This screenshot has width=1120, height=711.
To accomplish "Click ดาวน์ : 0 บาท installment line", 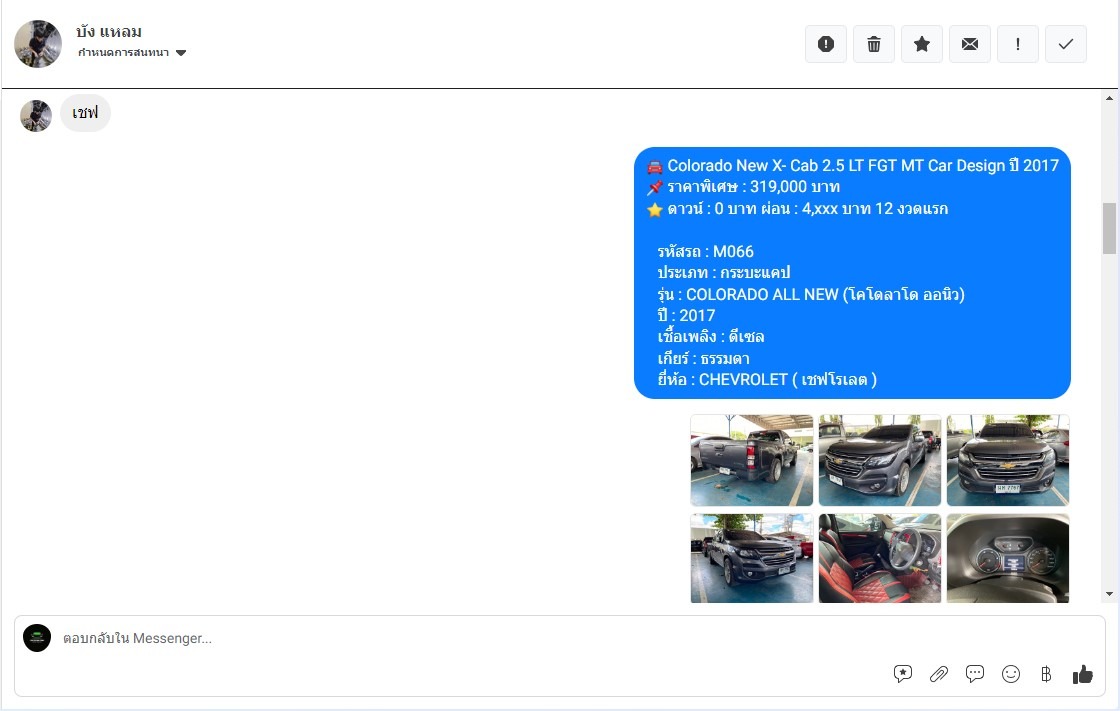I will 797,209.
